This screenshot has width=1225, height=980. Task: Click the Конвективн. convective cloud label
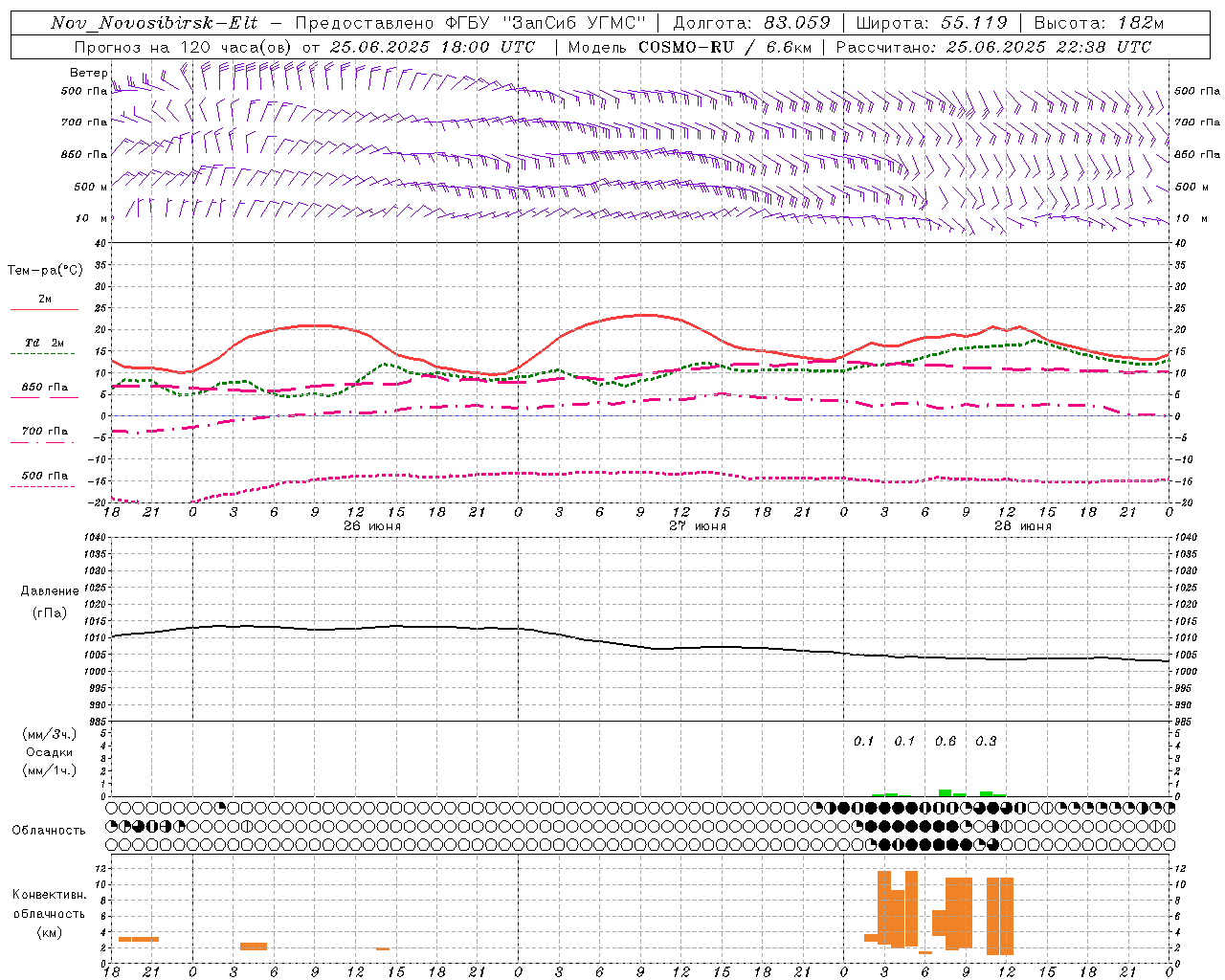(50, 895)
